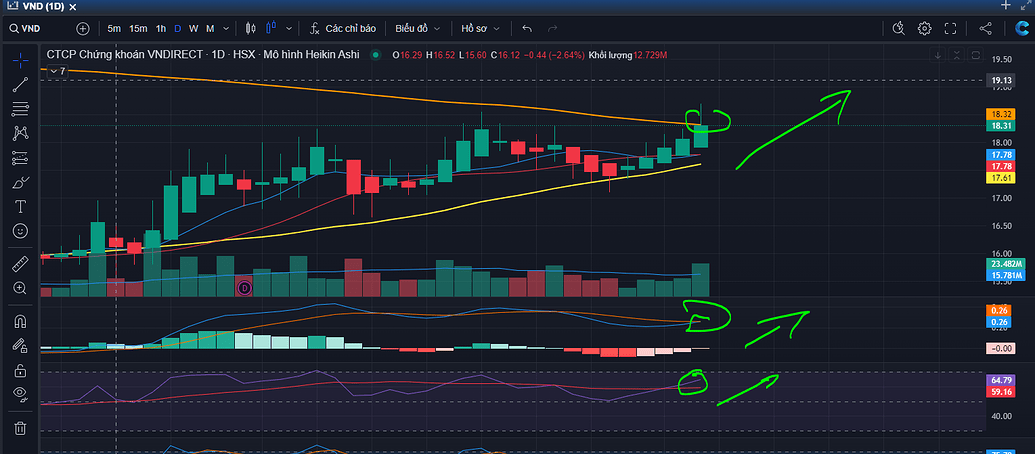
Task: Close the VND (1D) tab
Action: point(72,7)
